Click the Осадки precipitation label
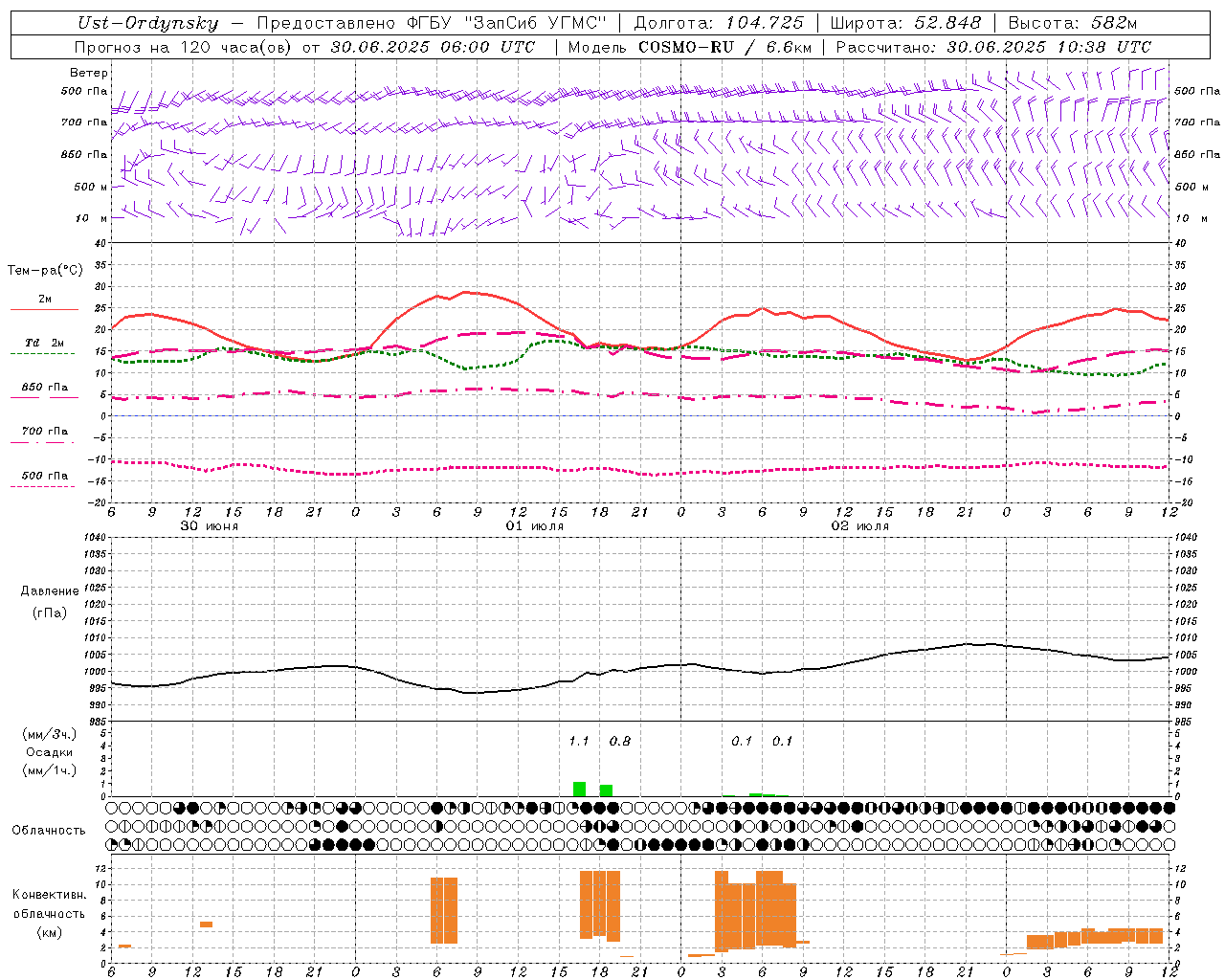 50,752
